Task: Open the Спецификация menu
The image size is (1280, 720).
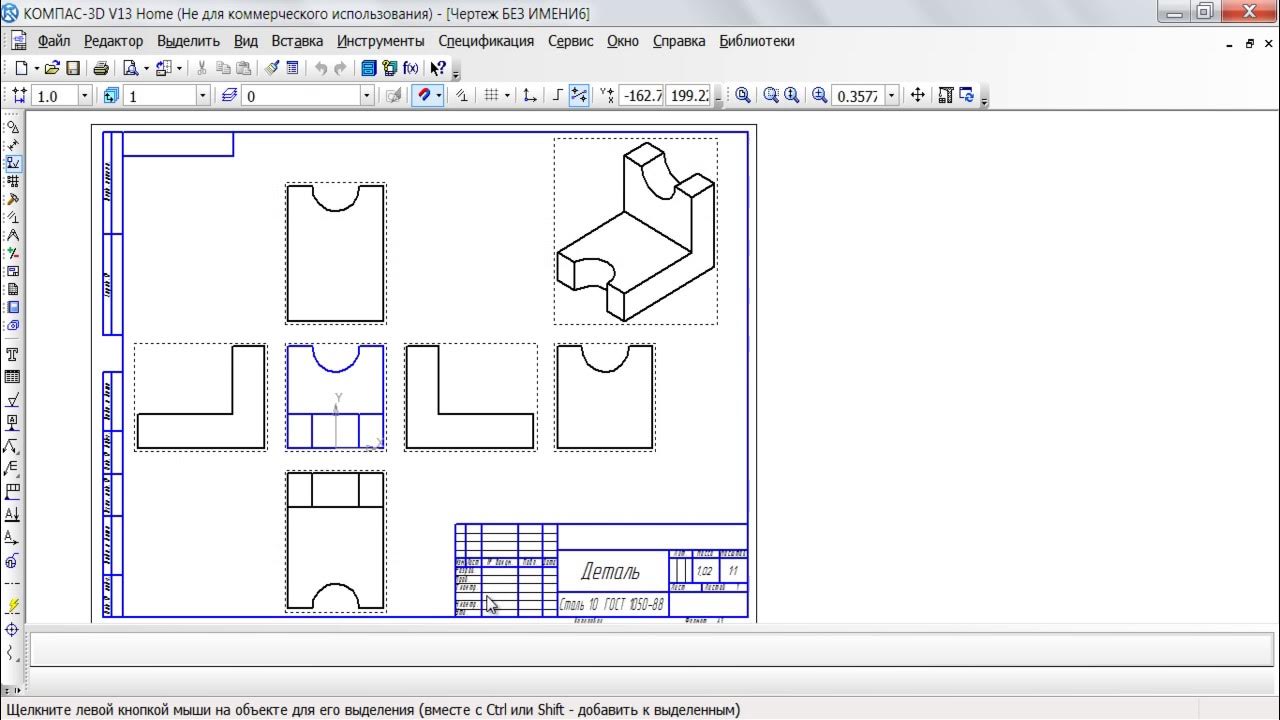Action: [x=486, y=41]
